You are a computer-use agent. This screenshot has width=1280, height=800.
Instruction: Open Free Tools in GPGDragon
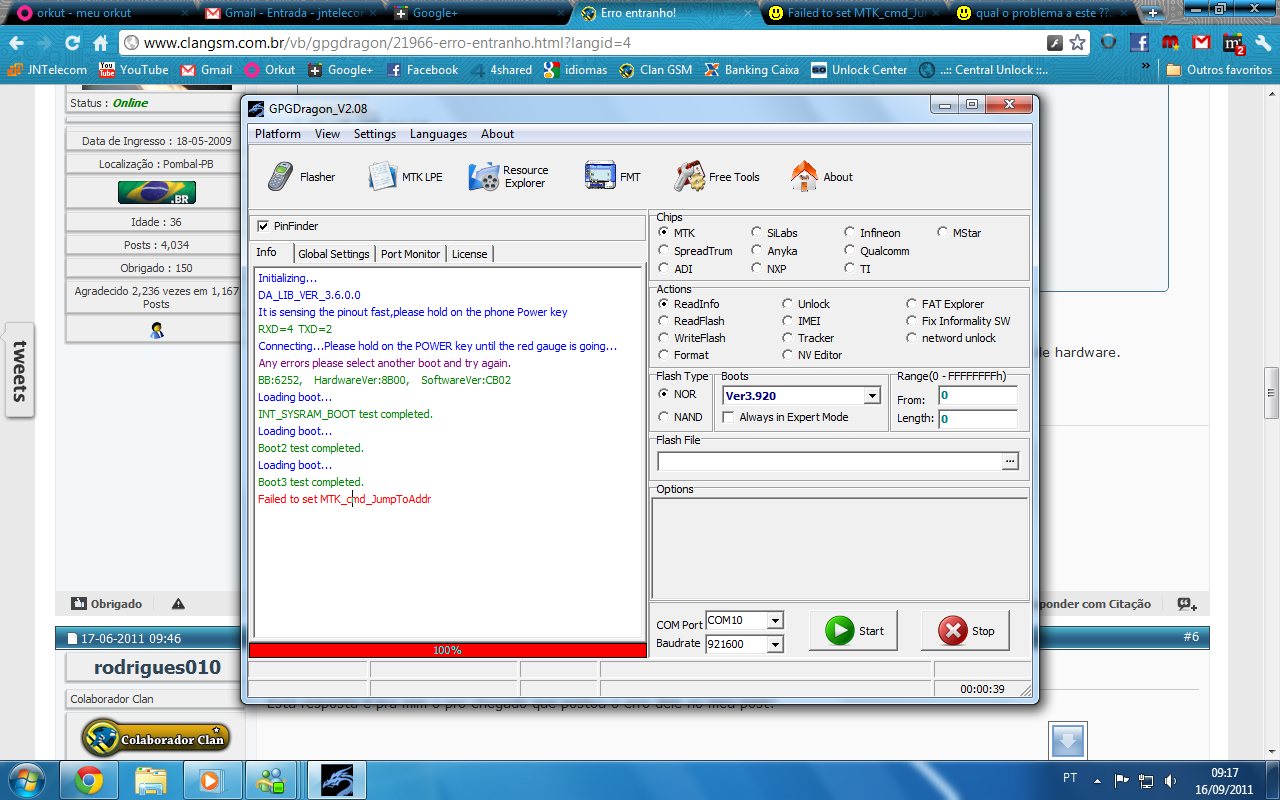tap(717, 177)
